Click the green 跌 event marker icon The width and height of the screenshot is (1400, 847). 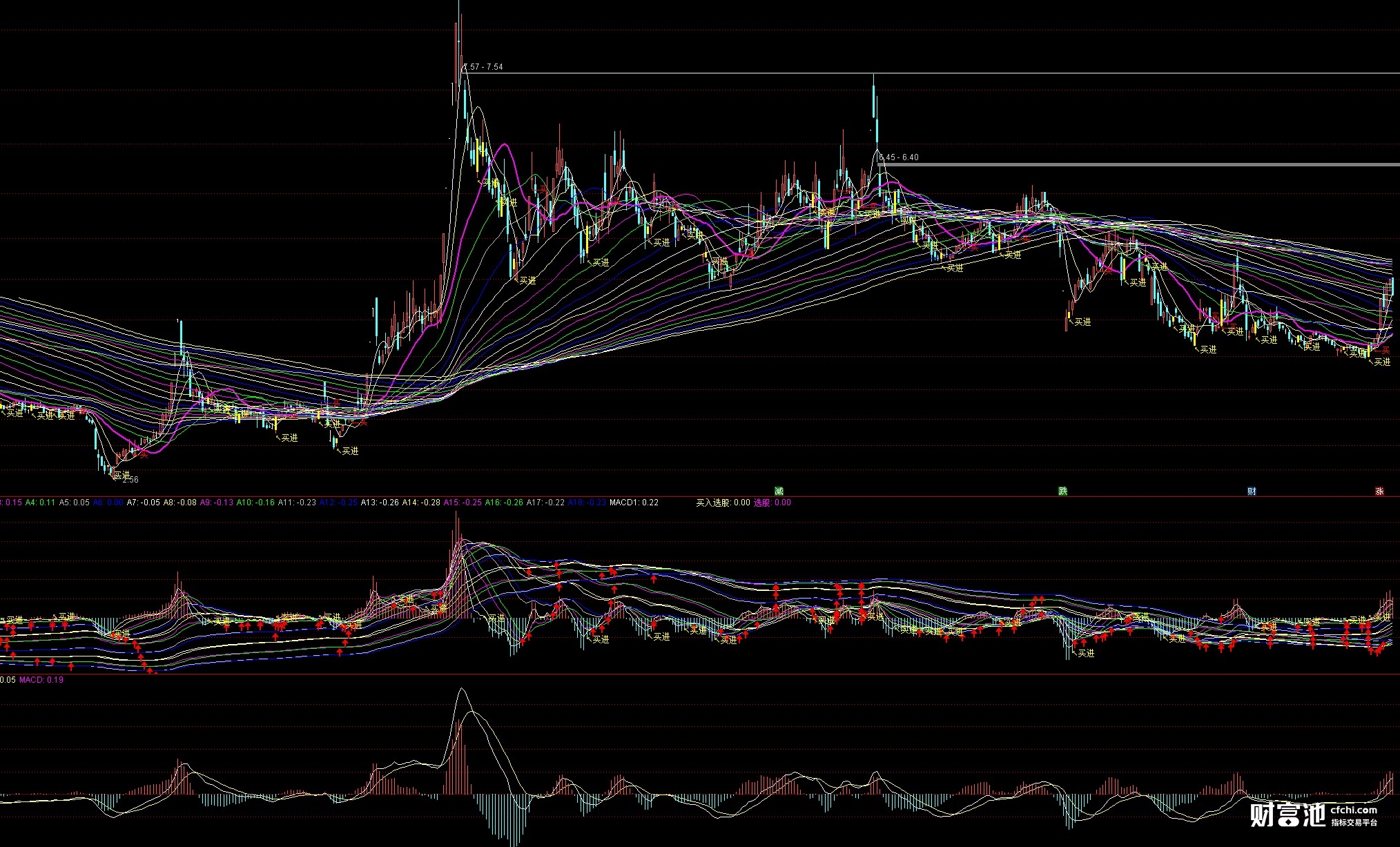coord(1063,491)
